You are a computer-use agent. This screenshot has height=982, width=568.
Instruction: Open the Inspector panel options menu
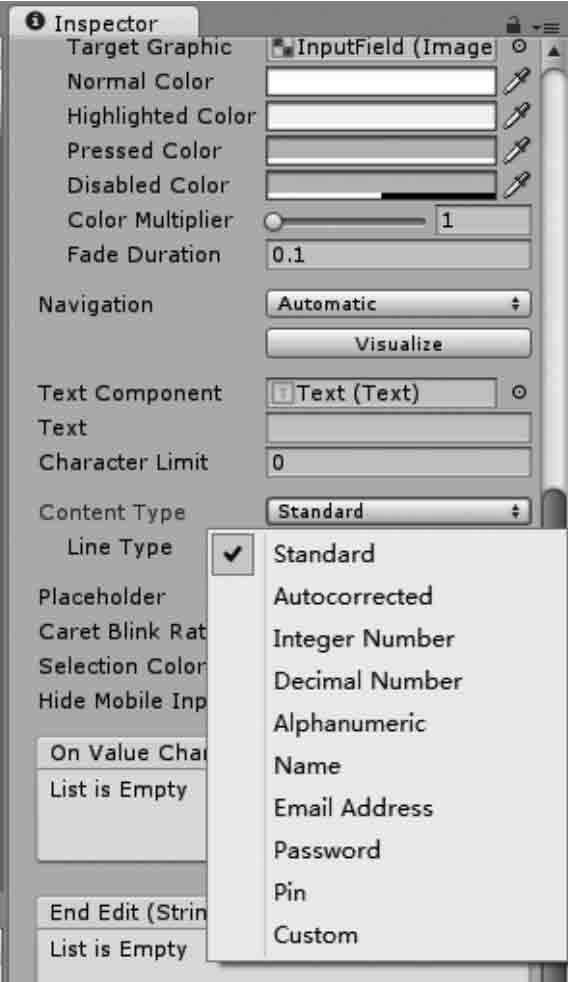(x=547, y=28)
